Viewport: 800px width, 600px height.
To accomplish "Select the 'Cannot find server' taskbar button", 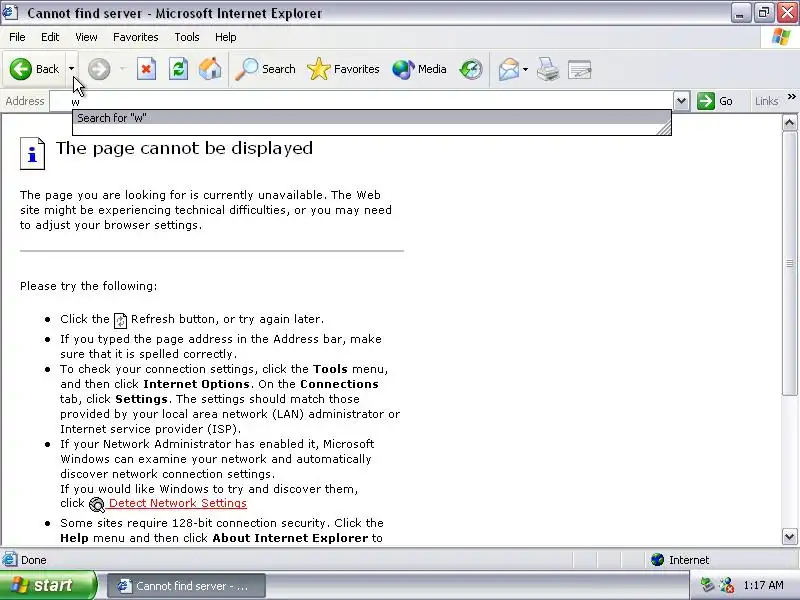I will pyautogui.click(x=186, y=586).
